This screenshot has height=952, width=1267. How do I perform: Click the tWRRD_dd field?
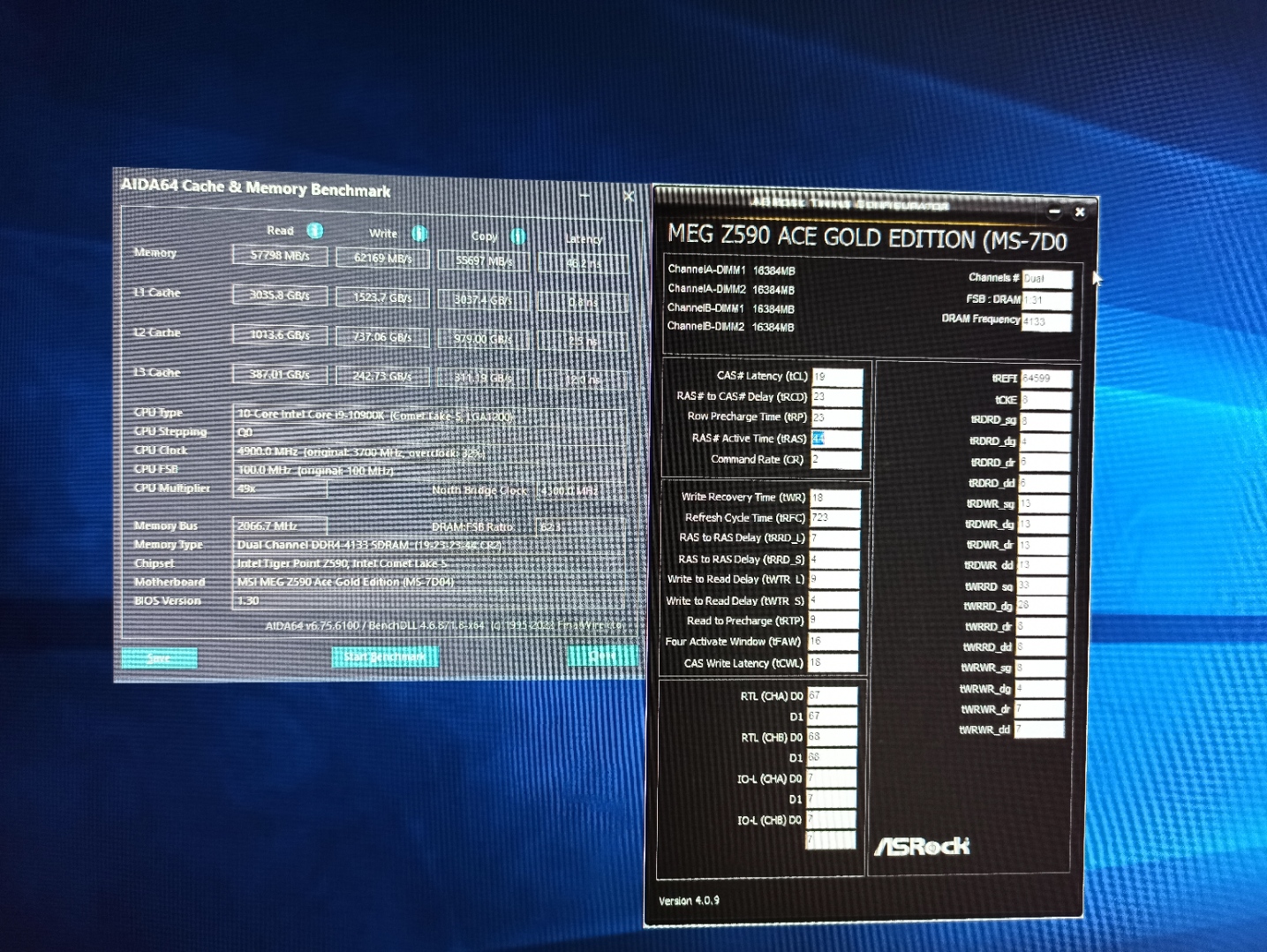tap(1041, 647)
